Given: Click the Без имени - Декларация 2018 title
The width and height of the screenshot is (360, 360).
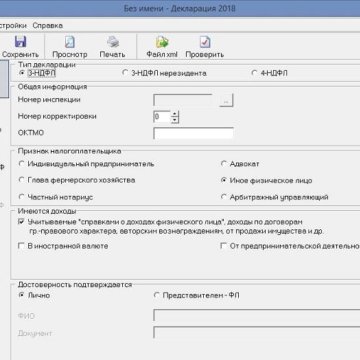Looking at the screenshot, I should [180, 8].
